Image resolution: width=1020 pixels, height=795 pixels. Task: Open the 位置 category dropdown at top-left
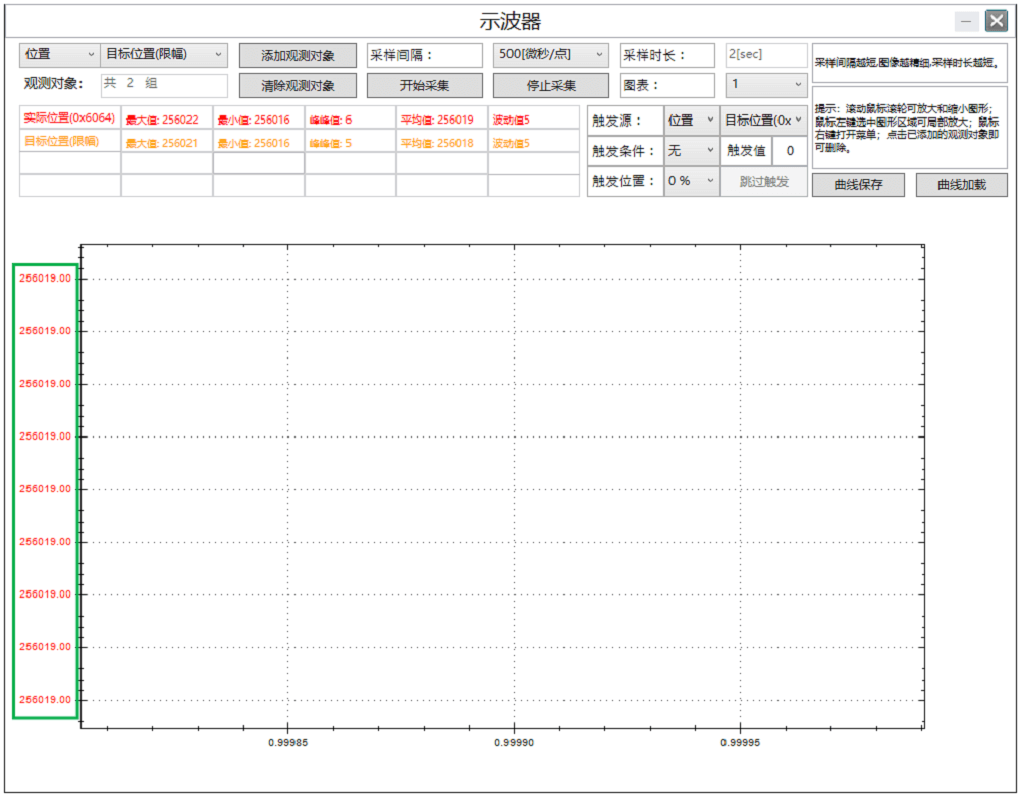pyautogui.click(x=59, y=54)
